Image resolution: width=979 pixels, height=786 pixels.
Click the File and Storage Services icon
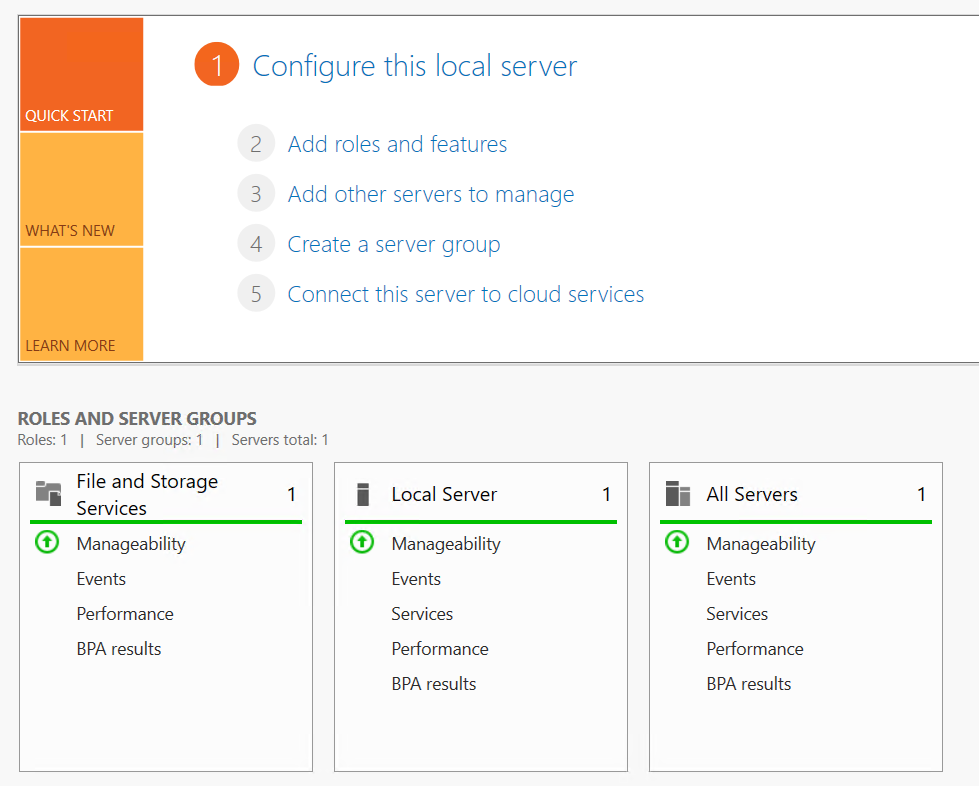(48, 493)
